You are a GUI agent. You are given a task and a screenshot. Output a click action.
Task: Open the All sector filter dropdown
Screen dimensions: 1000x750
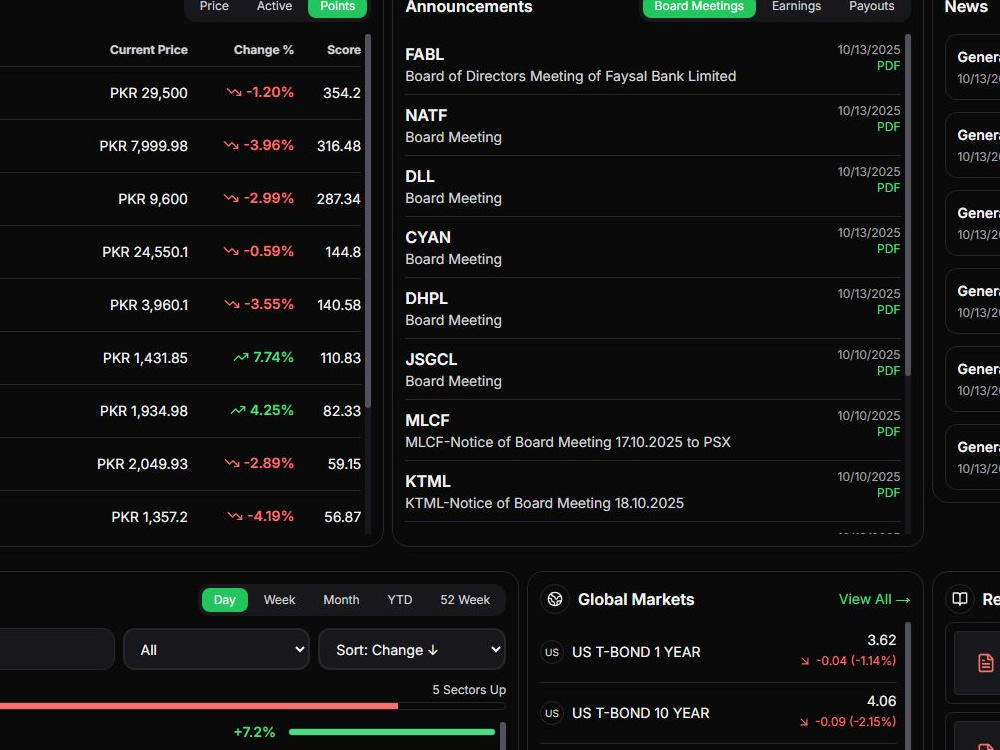[217, 649]
